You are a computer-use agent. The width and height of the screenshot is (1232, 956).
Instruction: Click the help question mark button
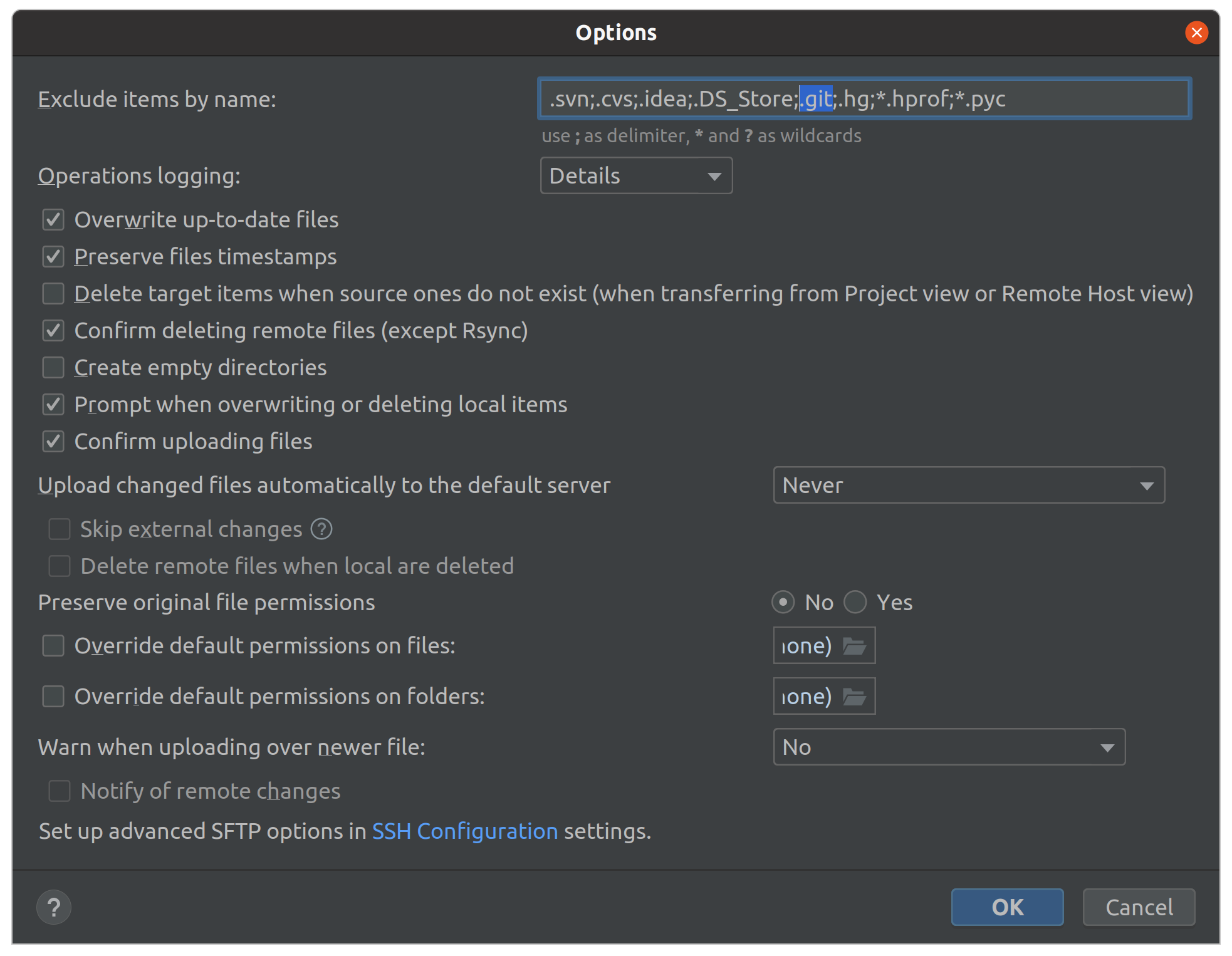coord(54,907)
